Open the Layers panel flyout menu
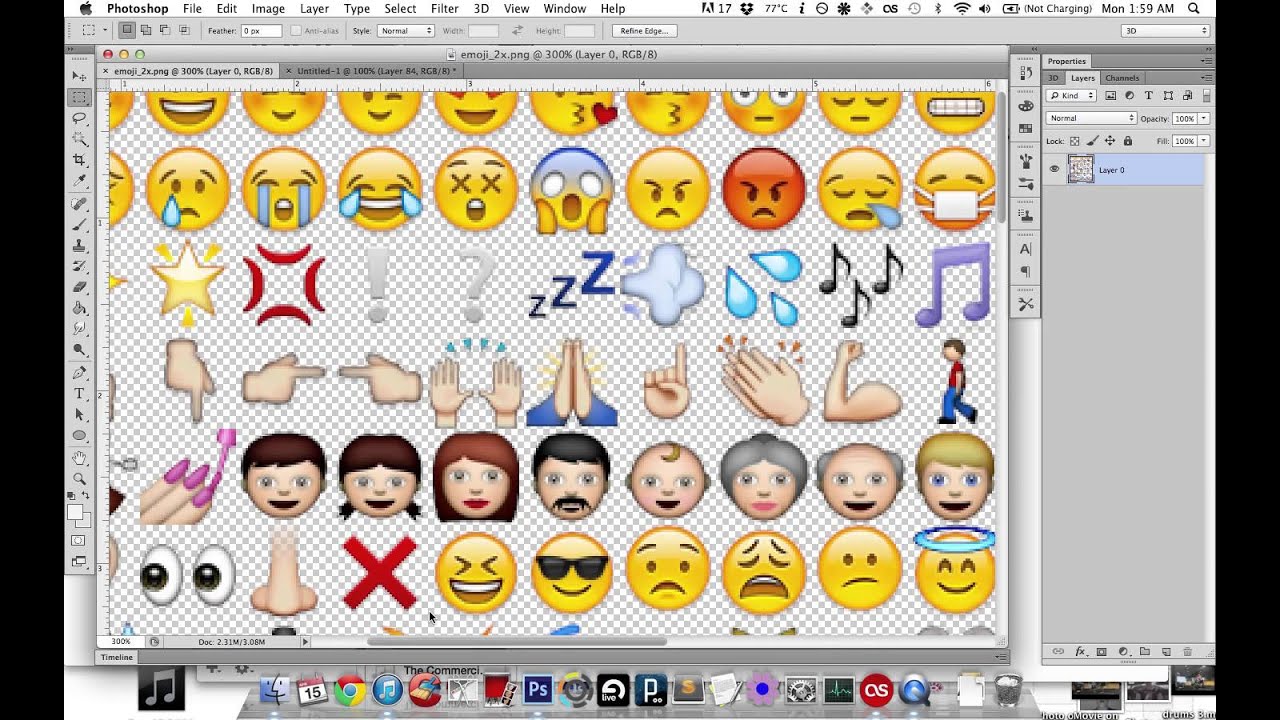 pyautogui.click(x=1207, y=77)
